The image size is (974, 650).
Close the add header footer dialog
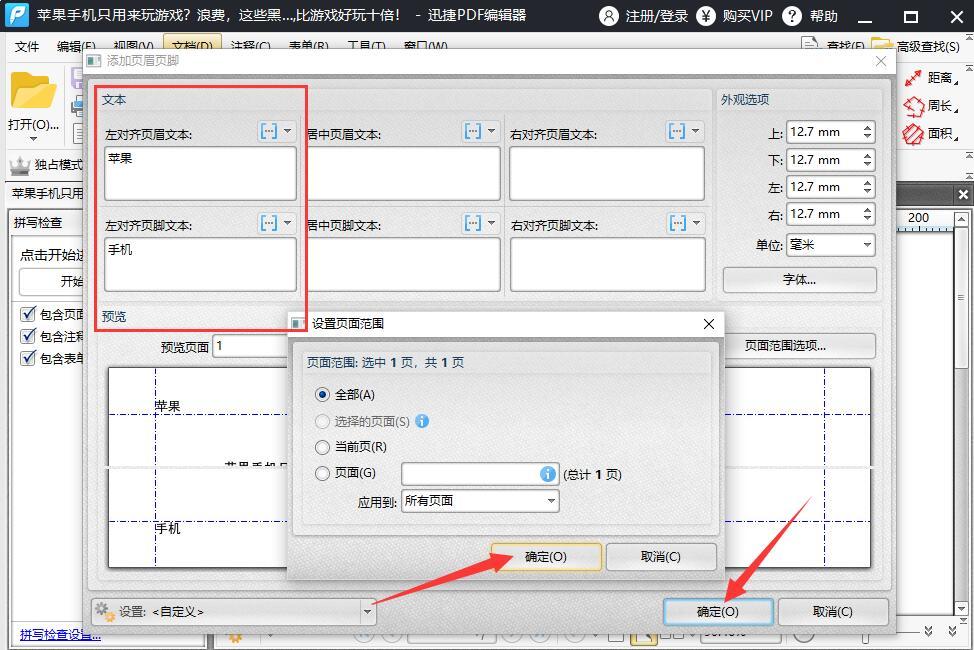click(x=881, y=61)
